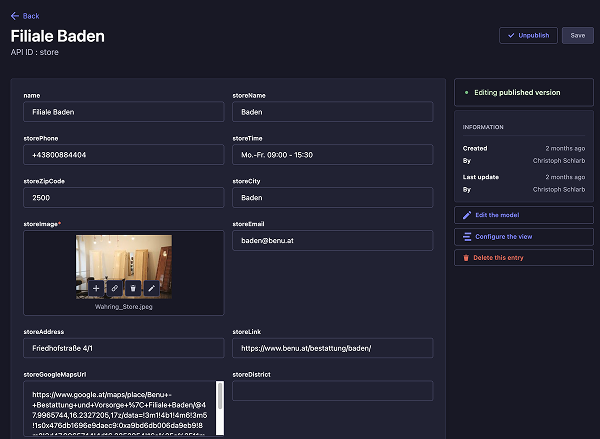Go back via the Back link
The height and width of the screenshot is (439, 600).
[x=25, y=16]
